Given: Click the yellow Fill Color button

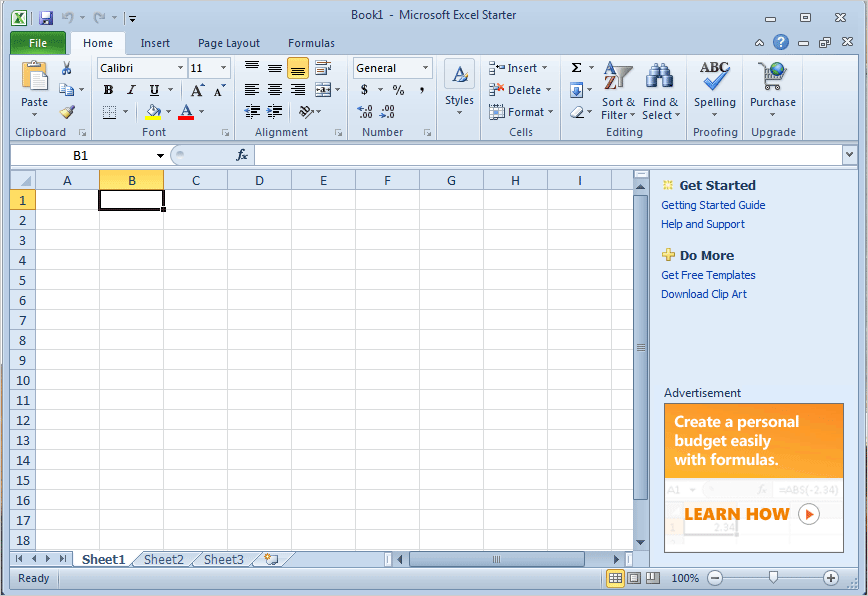Looking at the screenshot, I should tap(153, 112).
